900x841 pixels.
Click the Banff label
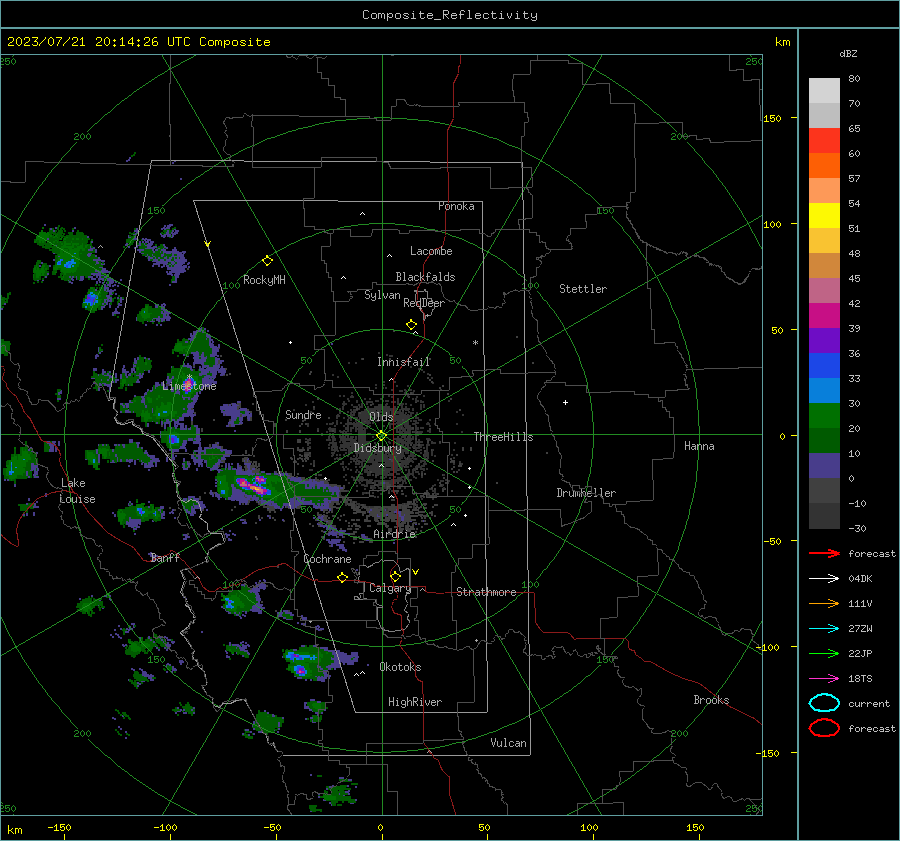tap(165, 557)
